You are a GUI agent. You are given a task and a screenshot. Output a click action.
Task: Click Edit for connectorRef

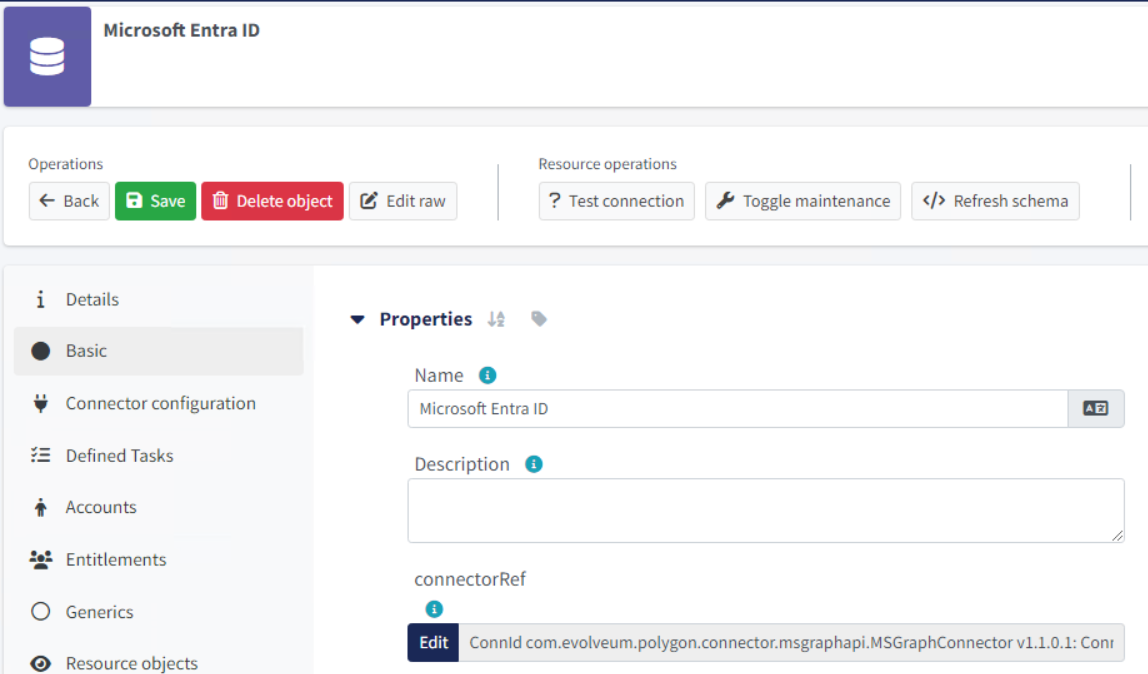433,643
